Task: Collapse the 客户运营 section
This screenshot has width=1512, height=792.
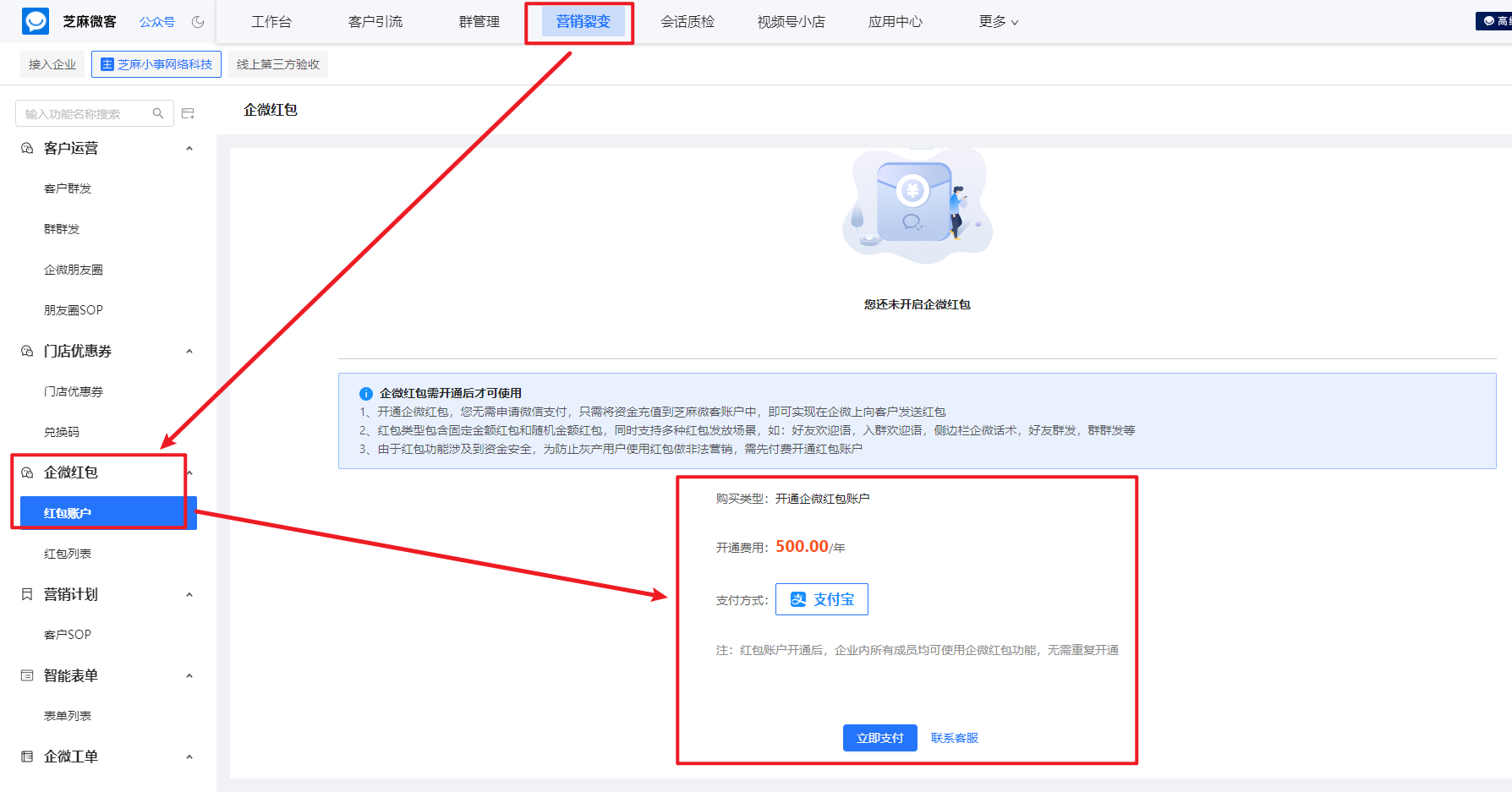Action: click(189, 148)
